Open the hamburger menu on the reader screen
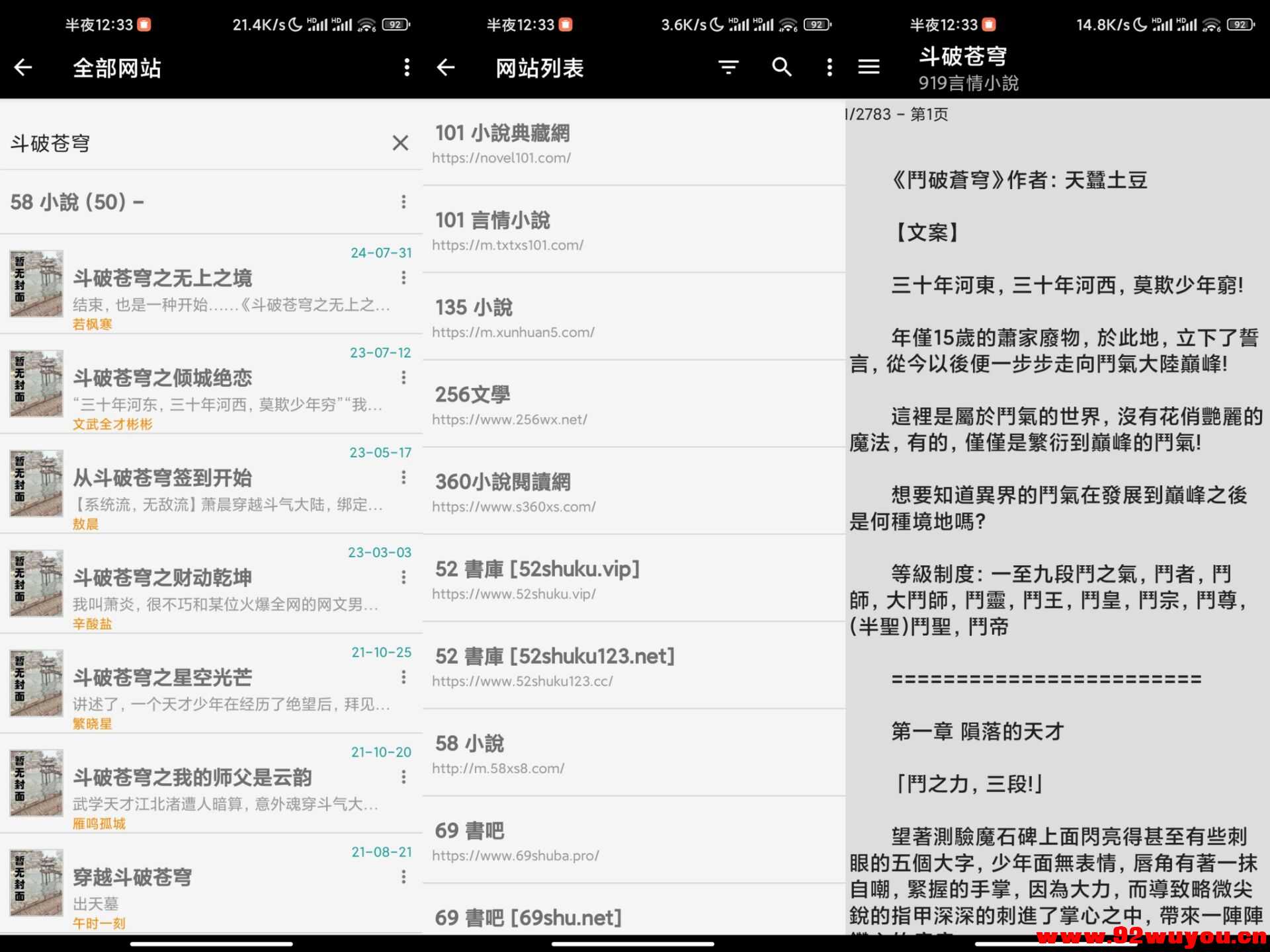 coord(868,66)
